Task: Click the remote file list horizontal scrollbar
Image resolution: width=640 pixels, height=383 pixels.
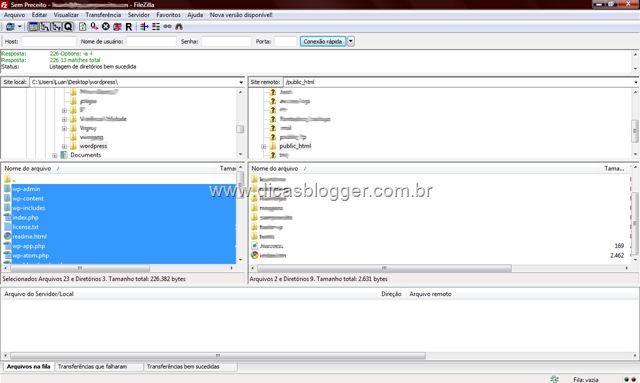Action: [x=384, y=268]
